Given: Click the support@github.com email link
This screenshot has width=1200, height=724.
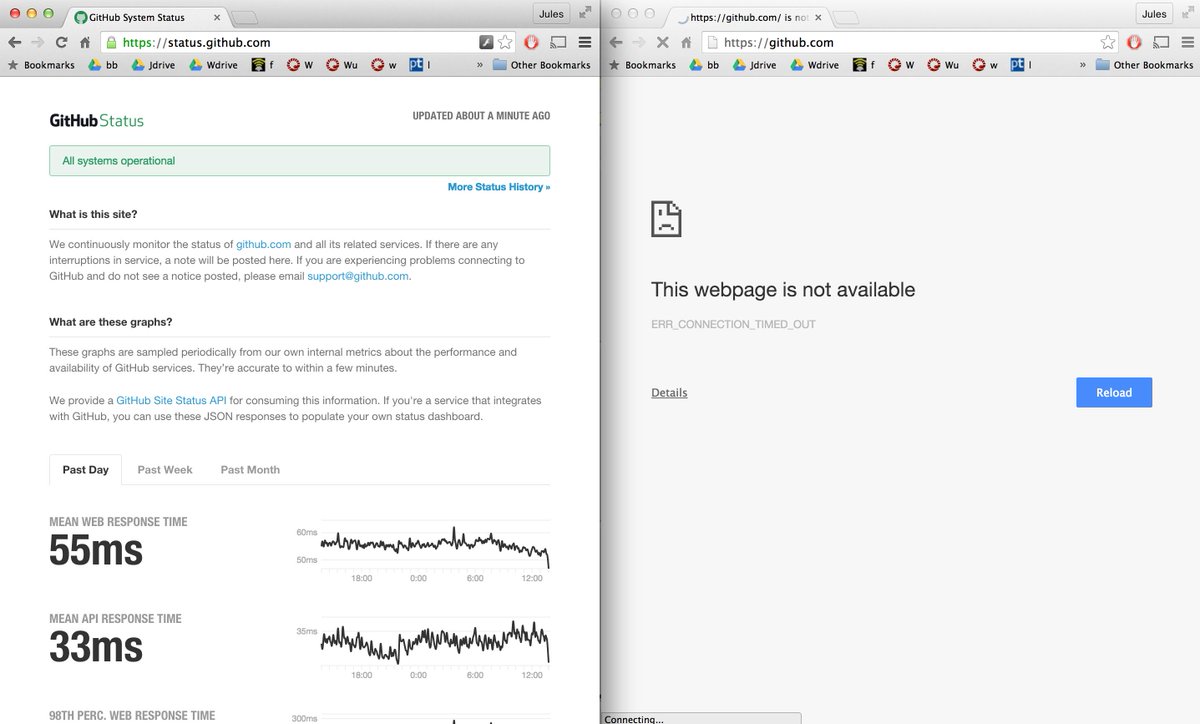Looking at the screenshot, I should pos(358,276).
